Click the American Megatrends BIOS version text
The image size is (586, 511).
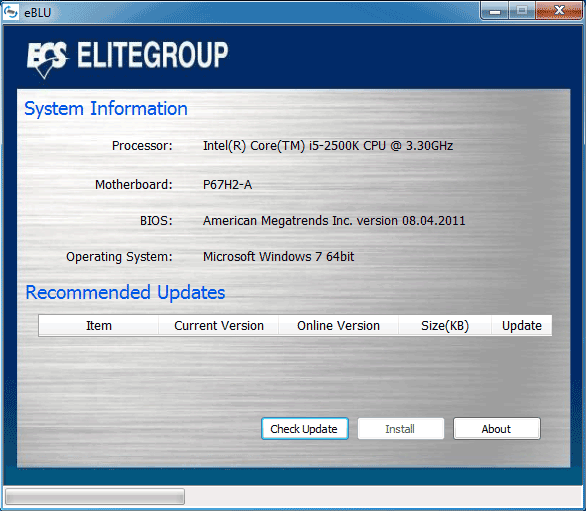[334, 221]
